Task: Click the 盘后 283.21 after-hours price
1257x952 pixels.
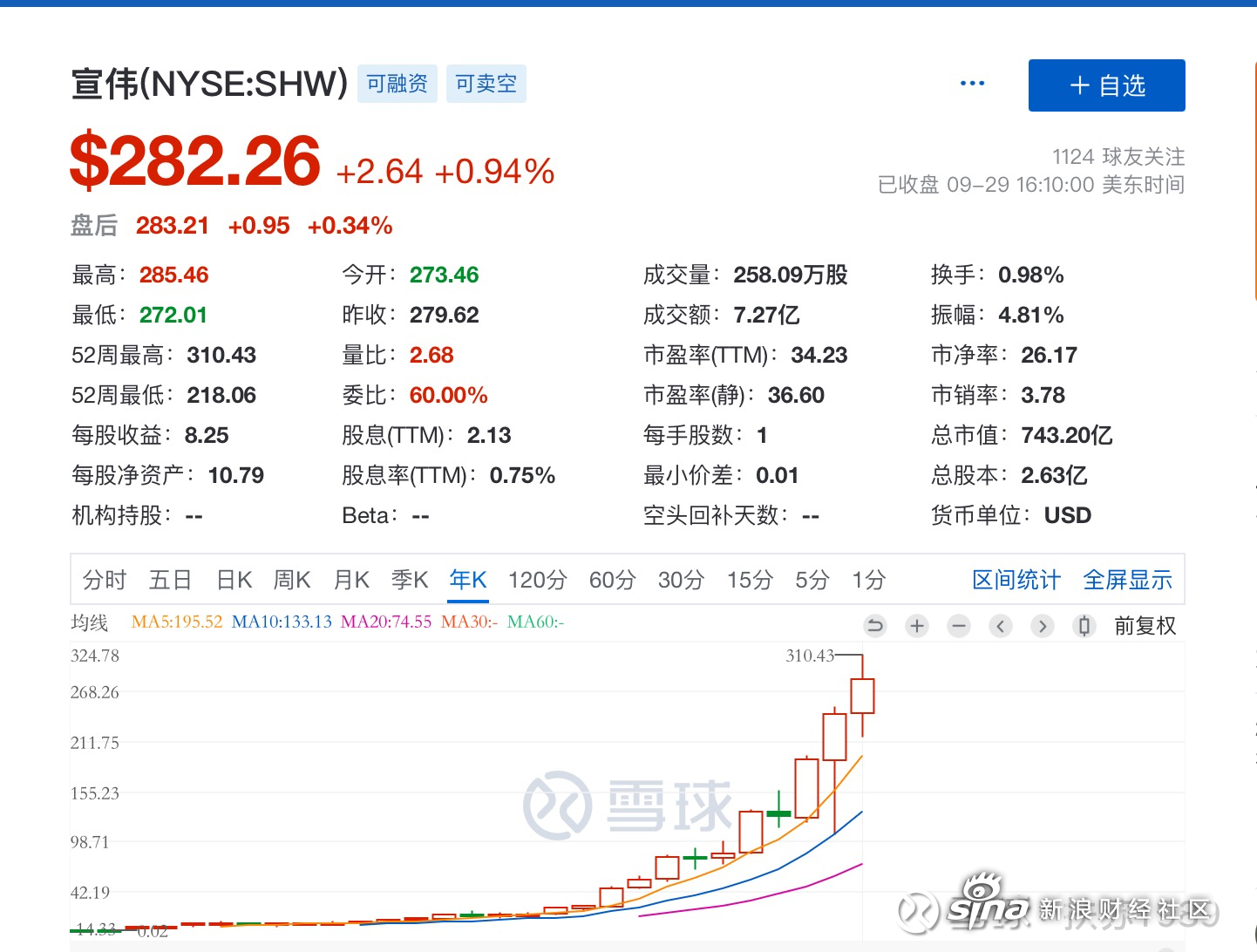Action: point(173,226)
